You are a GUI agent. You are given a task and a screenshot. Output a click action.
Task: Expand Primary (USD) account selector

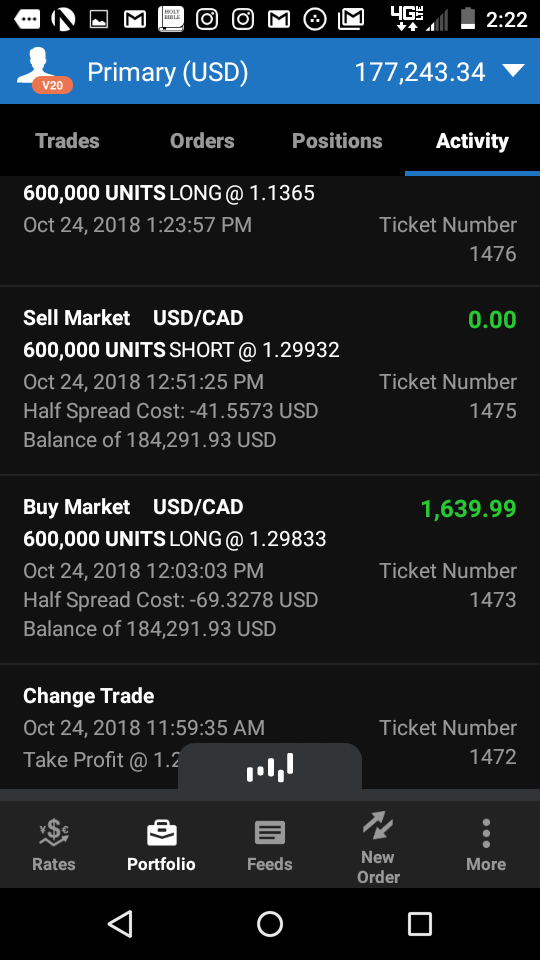pos(168,72)
